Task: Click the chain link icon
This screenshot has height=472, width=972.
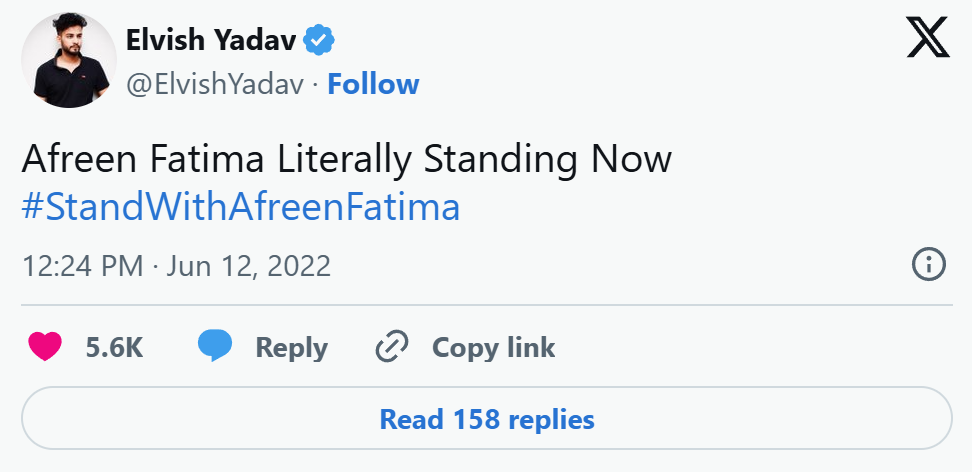Action: (x=391, y=347)
